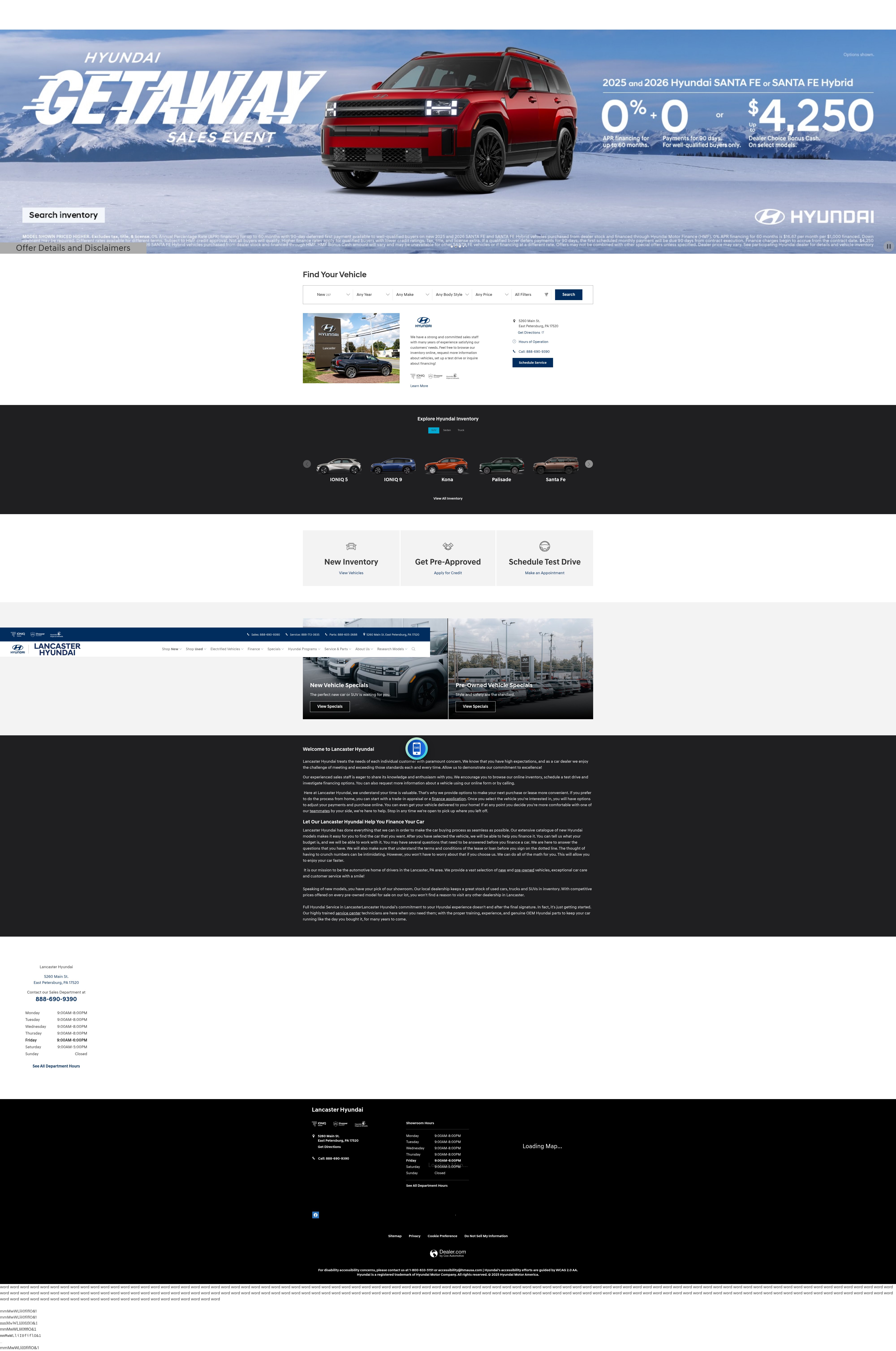896x1351 pixels.
Task: Click the Search inventory button on banner
Action: [63, 215]
